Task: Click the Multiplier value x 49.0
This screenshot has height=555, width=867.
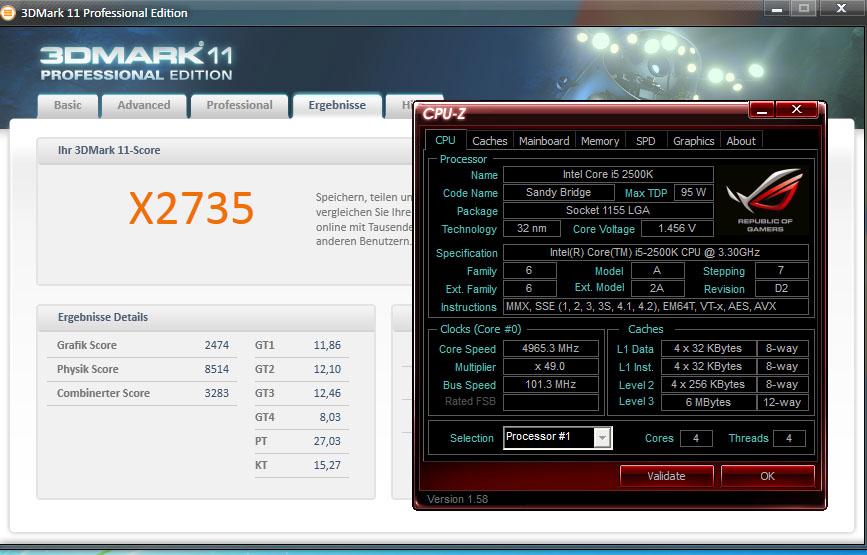Action: 551,366
